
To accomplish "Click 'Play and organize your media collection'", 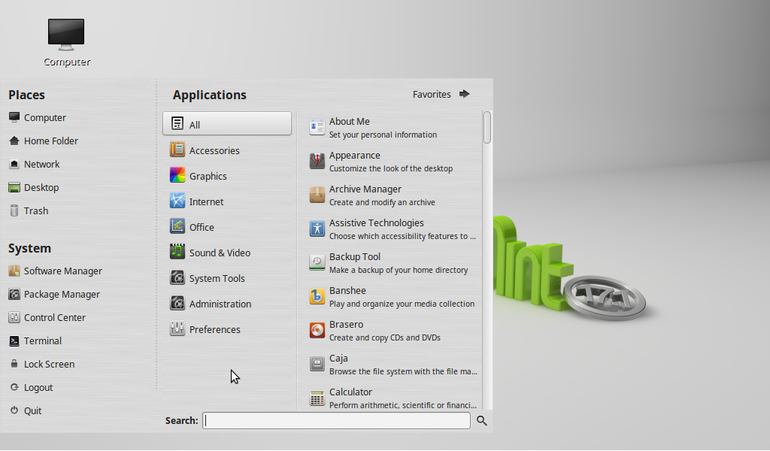I will pyautogui.click(x=402, y=304).
